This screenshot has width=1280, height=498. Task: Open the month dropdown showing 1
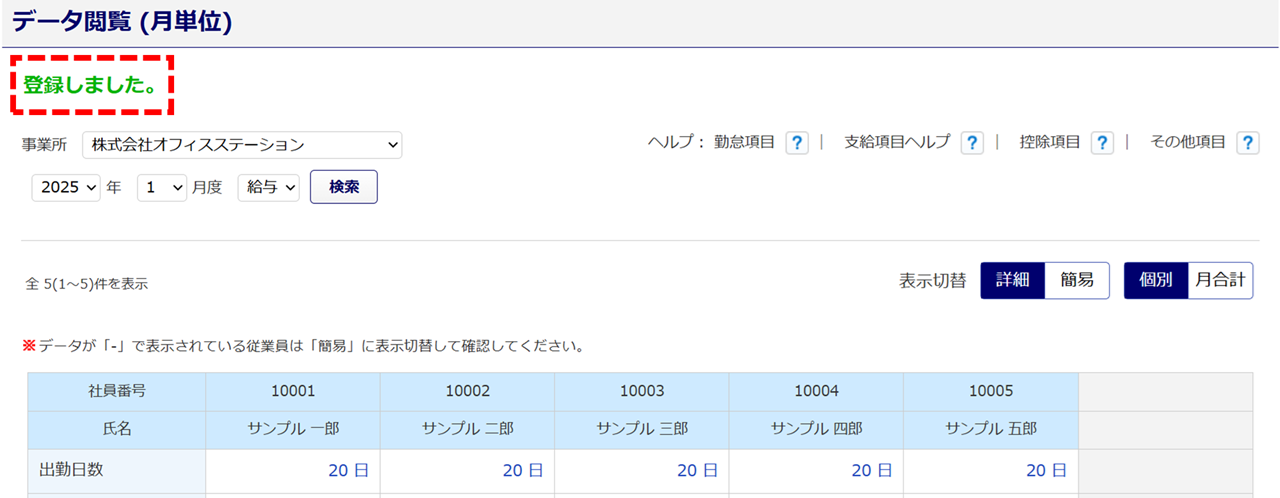(x=162, y=187)
